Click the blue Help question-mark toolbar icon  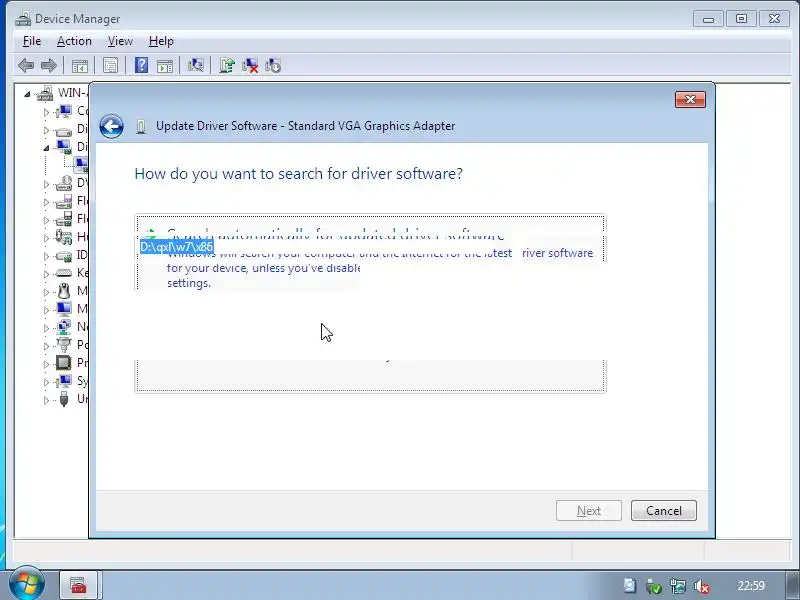point(141,65)
